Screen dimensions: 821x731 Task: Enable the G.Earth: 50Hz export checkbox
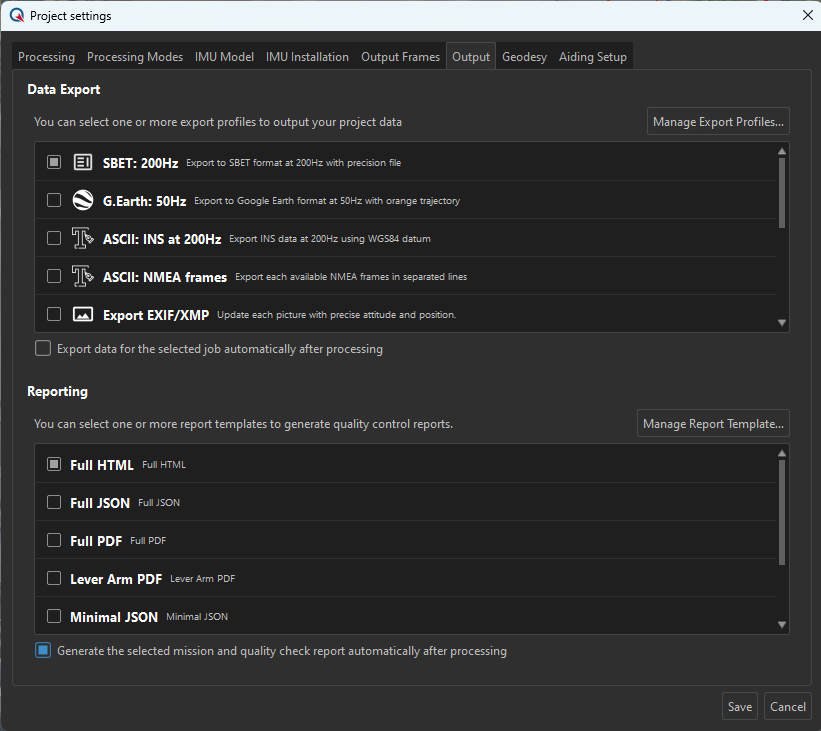pyautogui.click(x=54, y=200)
